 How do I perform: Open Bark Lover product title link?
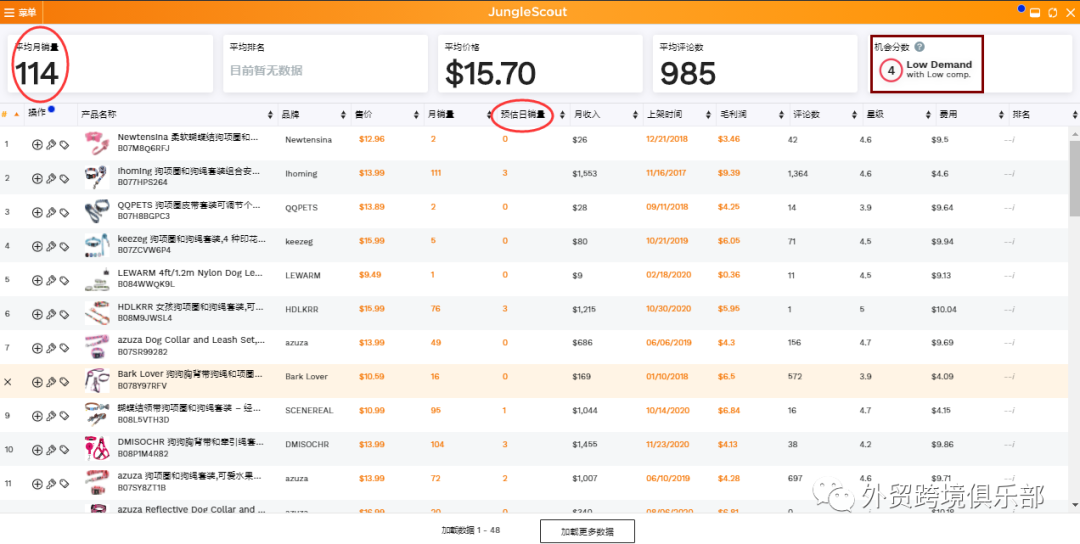[190, 374]
